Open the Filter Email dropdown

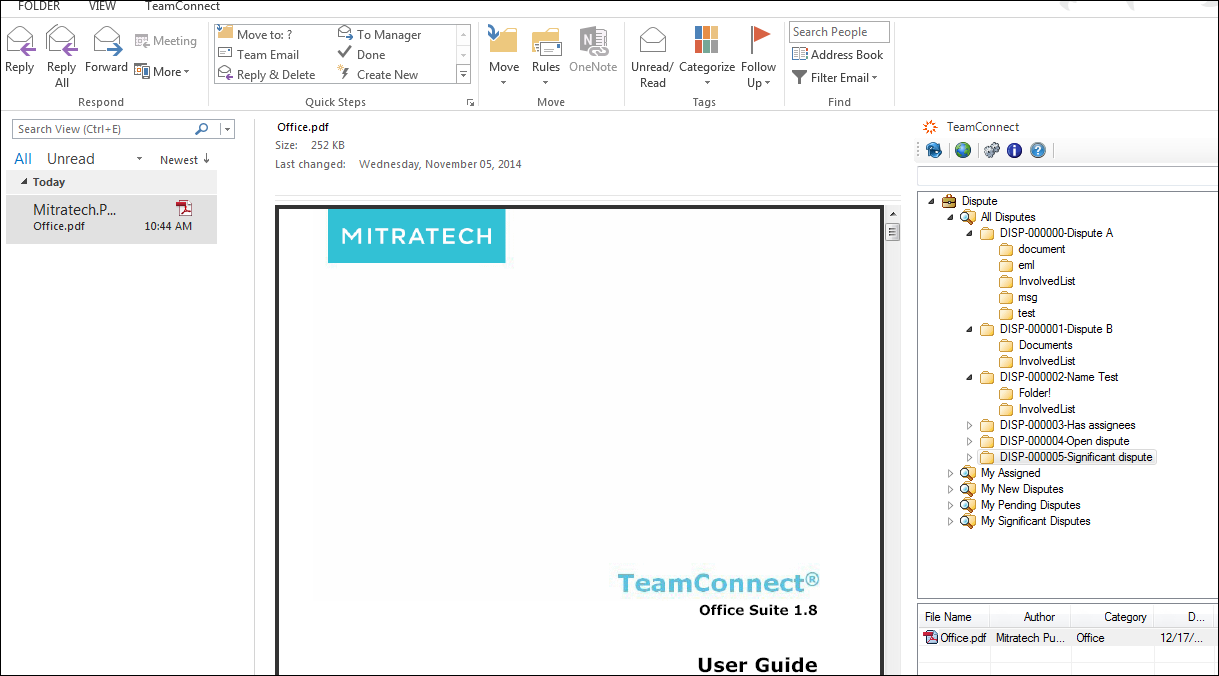[x=835, y=77]
